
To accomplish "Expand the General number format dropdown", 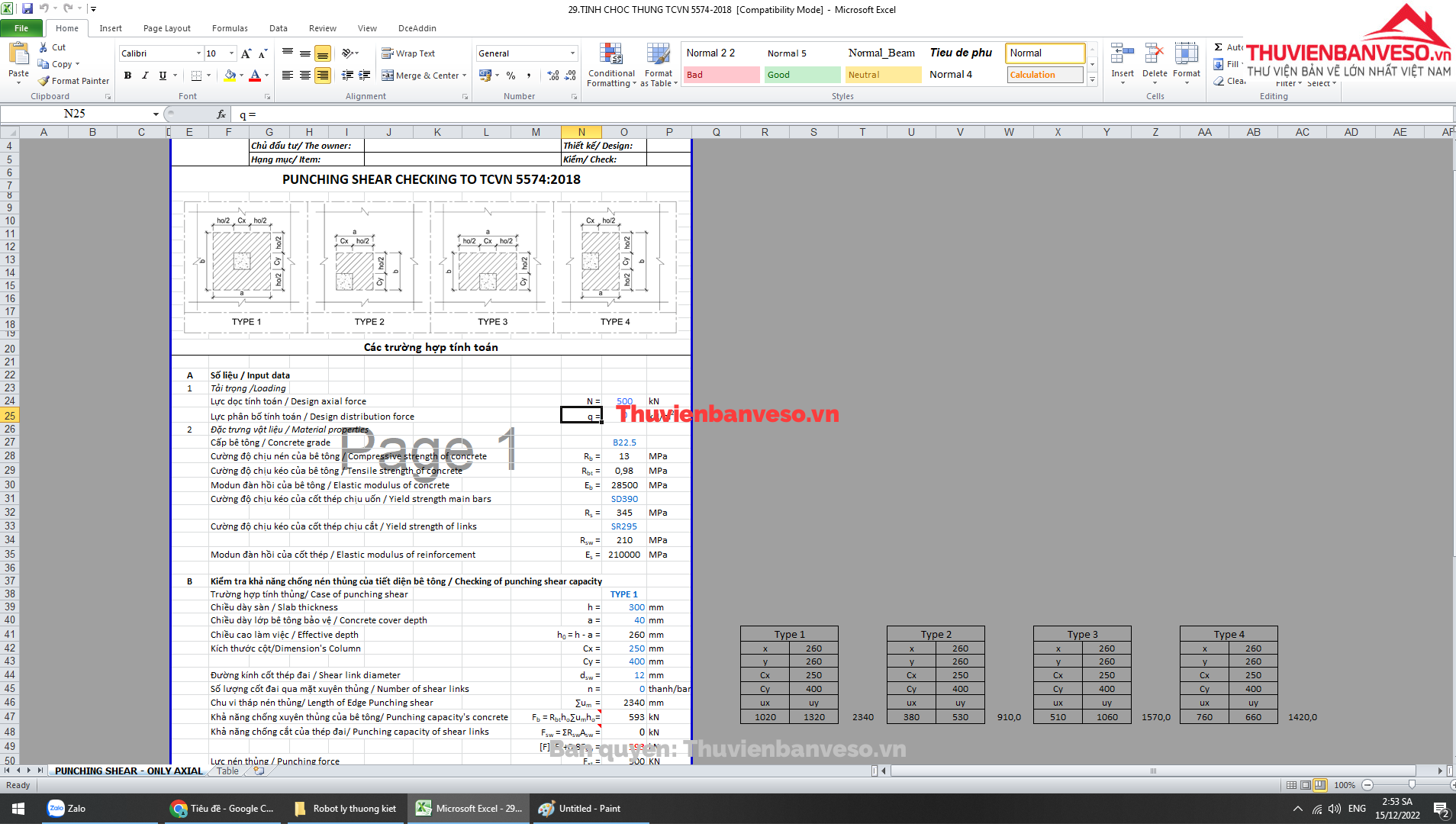I will pos(572,53).
